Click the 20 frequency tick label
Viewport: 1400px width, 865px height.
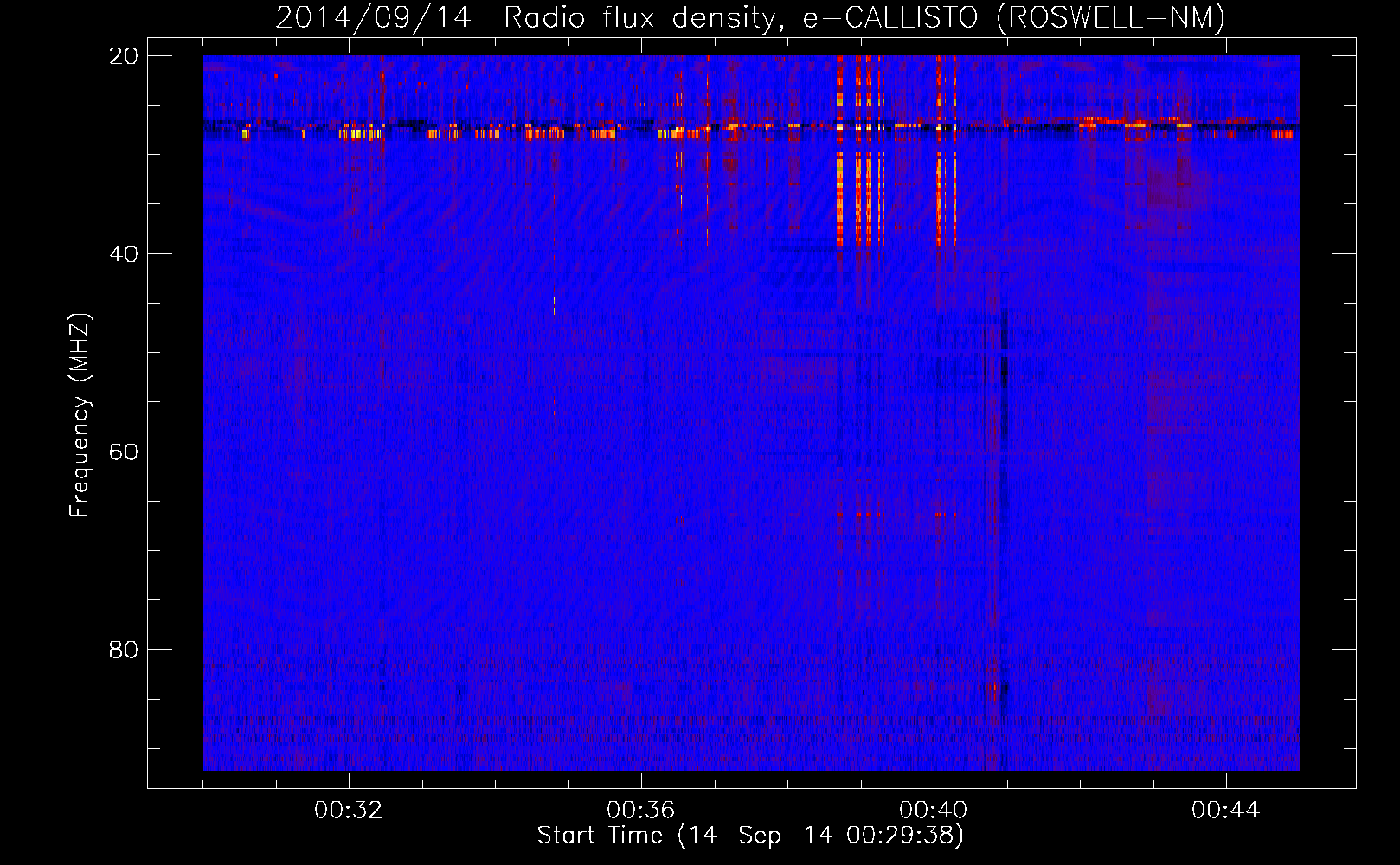tap(123, 56)
